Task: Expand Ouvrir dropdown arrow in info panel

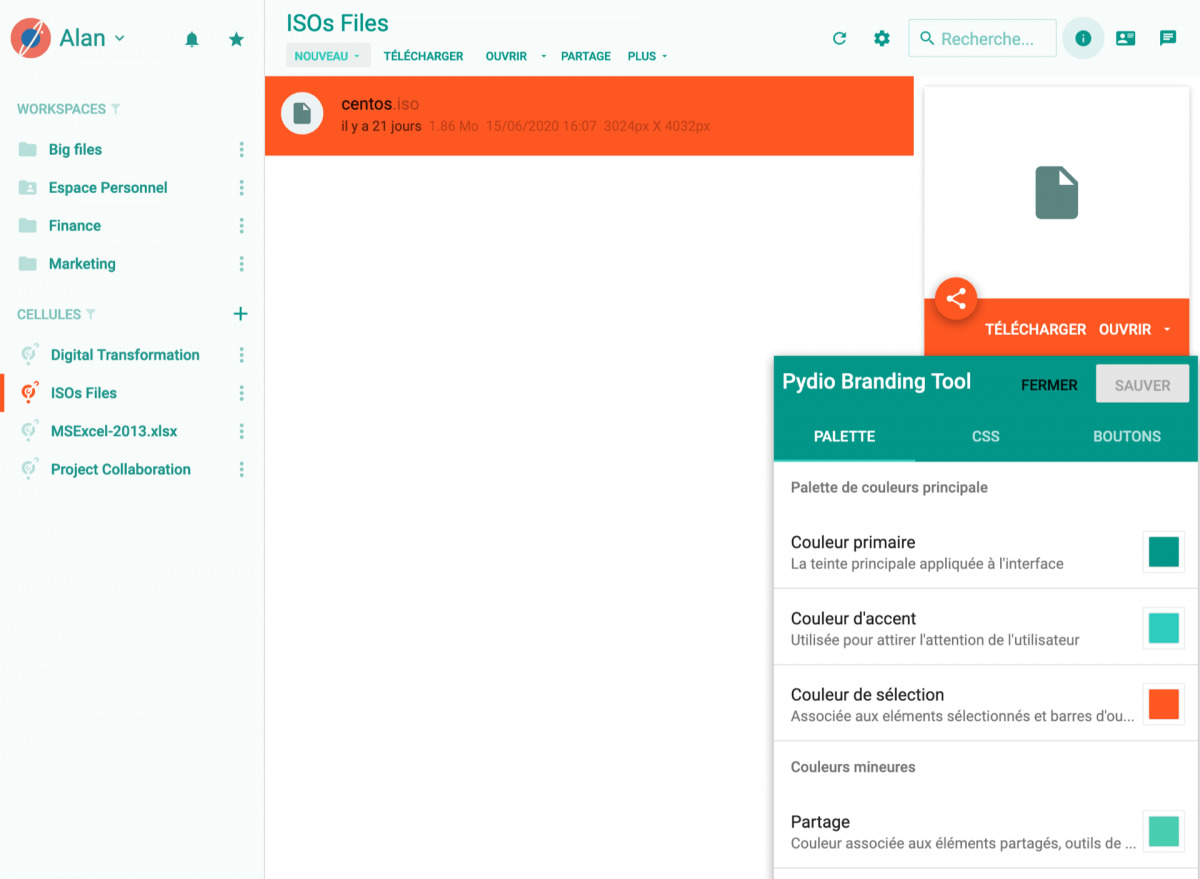Action: (x=1167, y=329)
